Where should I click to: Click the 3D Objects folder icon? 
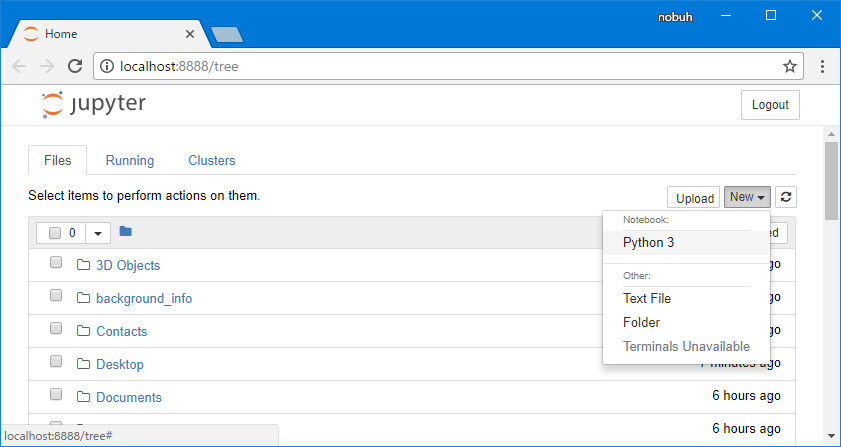[x=83, y=265]
